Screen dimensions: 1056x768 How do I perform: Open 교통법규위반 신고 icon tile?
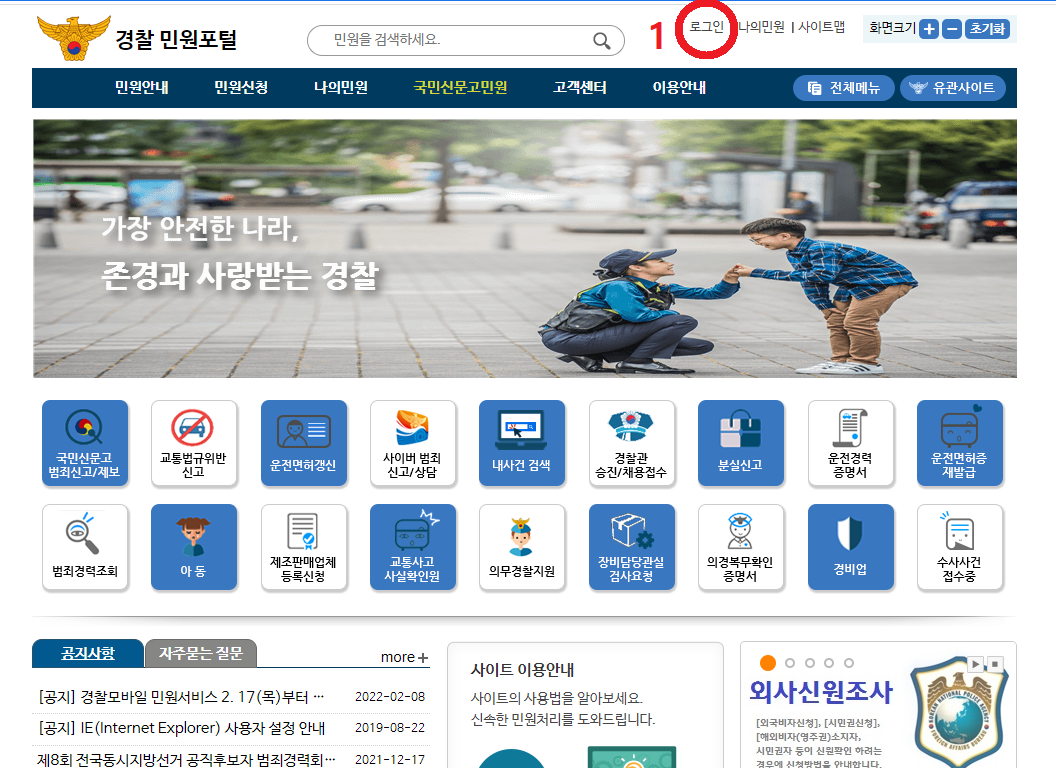coord(194,443)
